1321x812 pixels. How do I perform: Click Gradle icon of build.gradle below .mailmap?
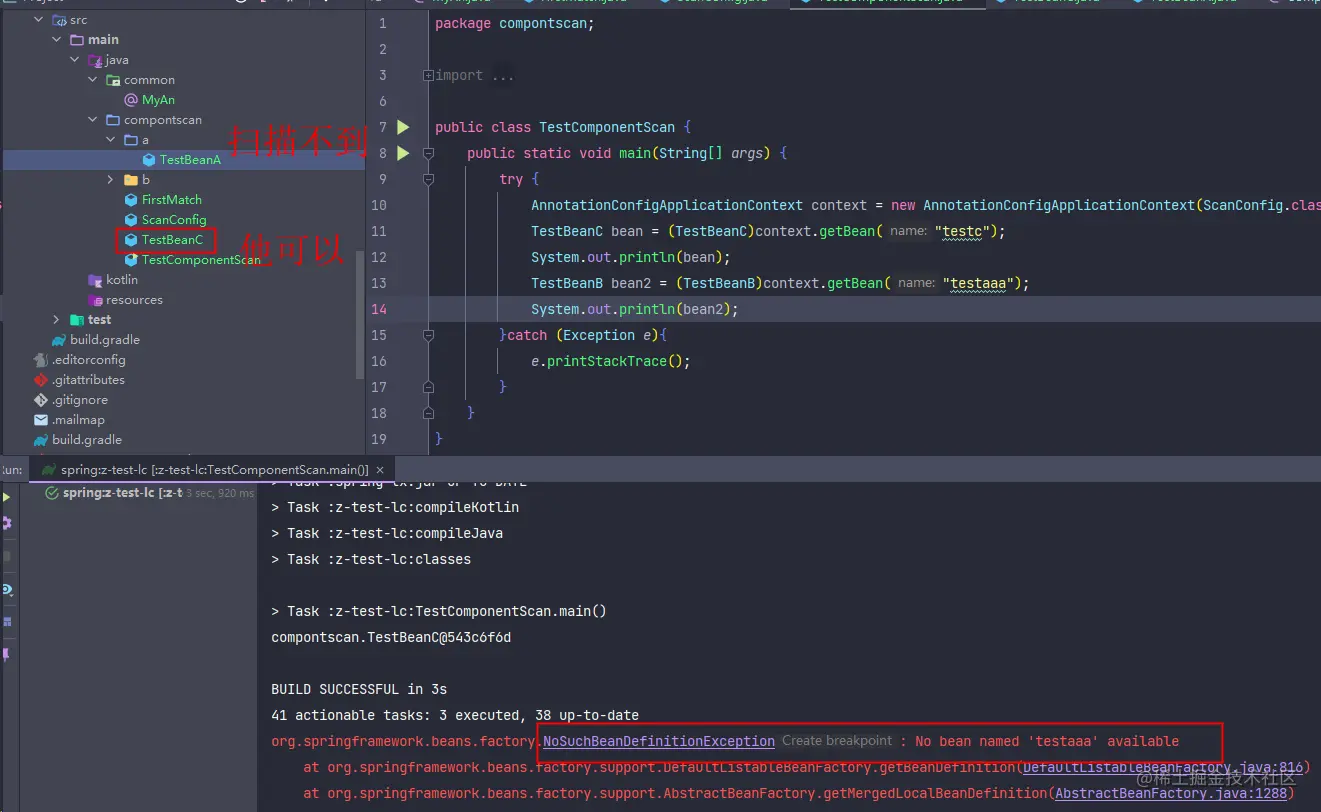pos(41,440)
